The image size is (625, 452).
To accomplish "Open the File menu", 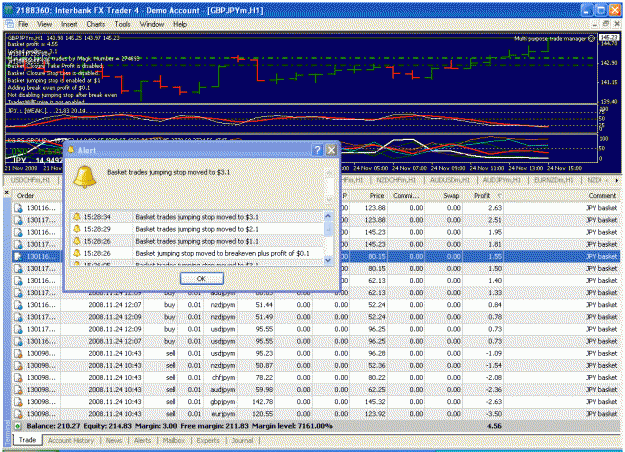I will click(x=23, y=24).
